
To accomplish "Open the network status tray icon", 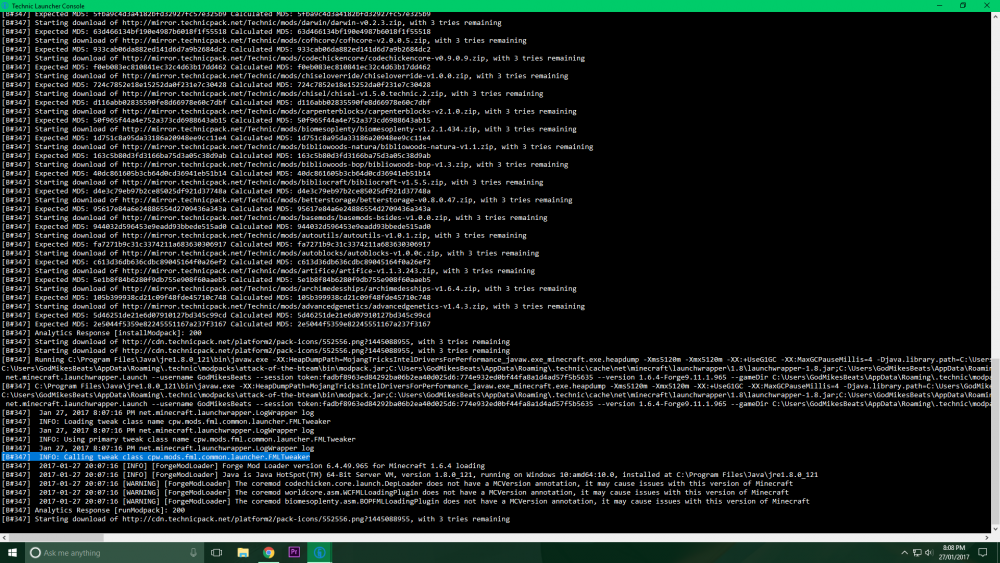I will click(x=917, y=553).
